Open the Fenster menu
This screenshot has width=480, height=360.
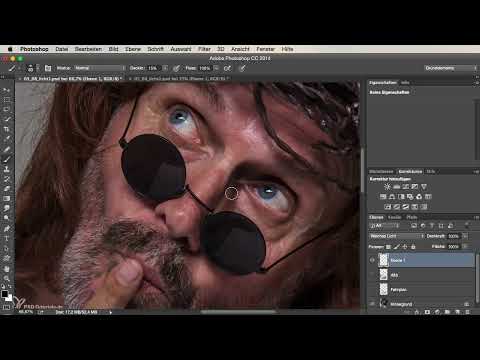point(265,49)
